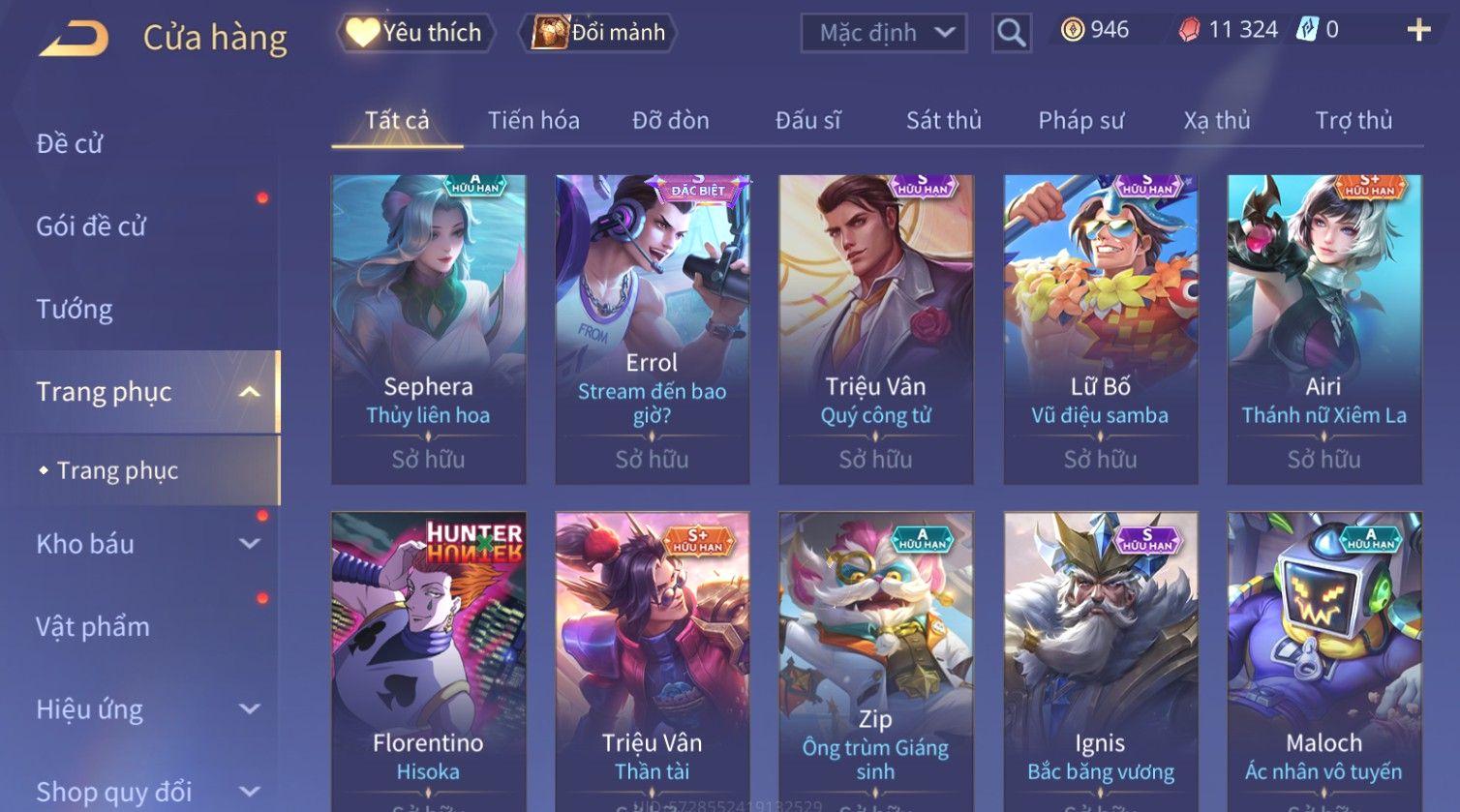Open Đổi mảnh fragment exchange icon
Viewport: 1460px width, 812px height.
click(x=598, y=33)
